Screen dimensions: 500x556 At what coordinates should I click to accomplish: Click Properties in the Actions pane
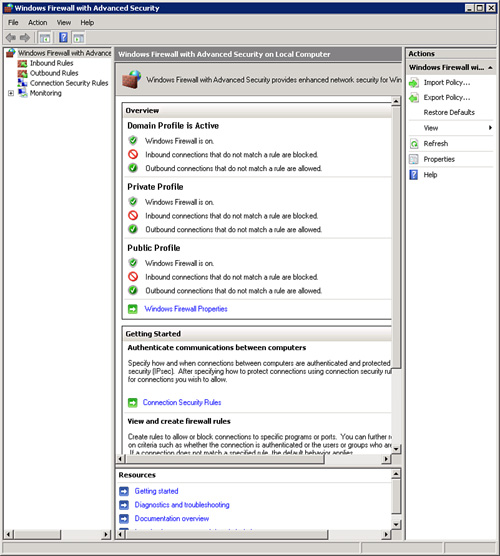coord(439,159)
